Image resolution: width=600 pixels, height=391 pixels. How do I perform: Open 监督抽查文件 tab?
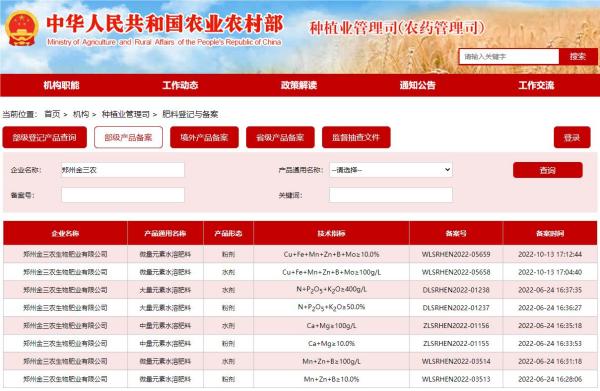[x=356, y=137]
